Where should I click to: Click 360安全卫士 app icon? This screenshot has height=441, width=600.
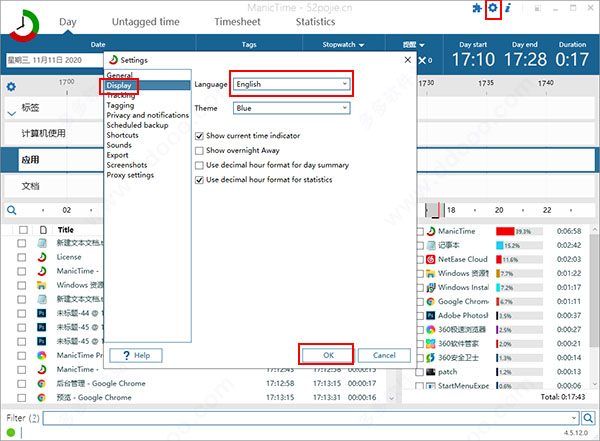[431, 358]
